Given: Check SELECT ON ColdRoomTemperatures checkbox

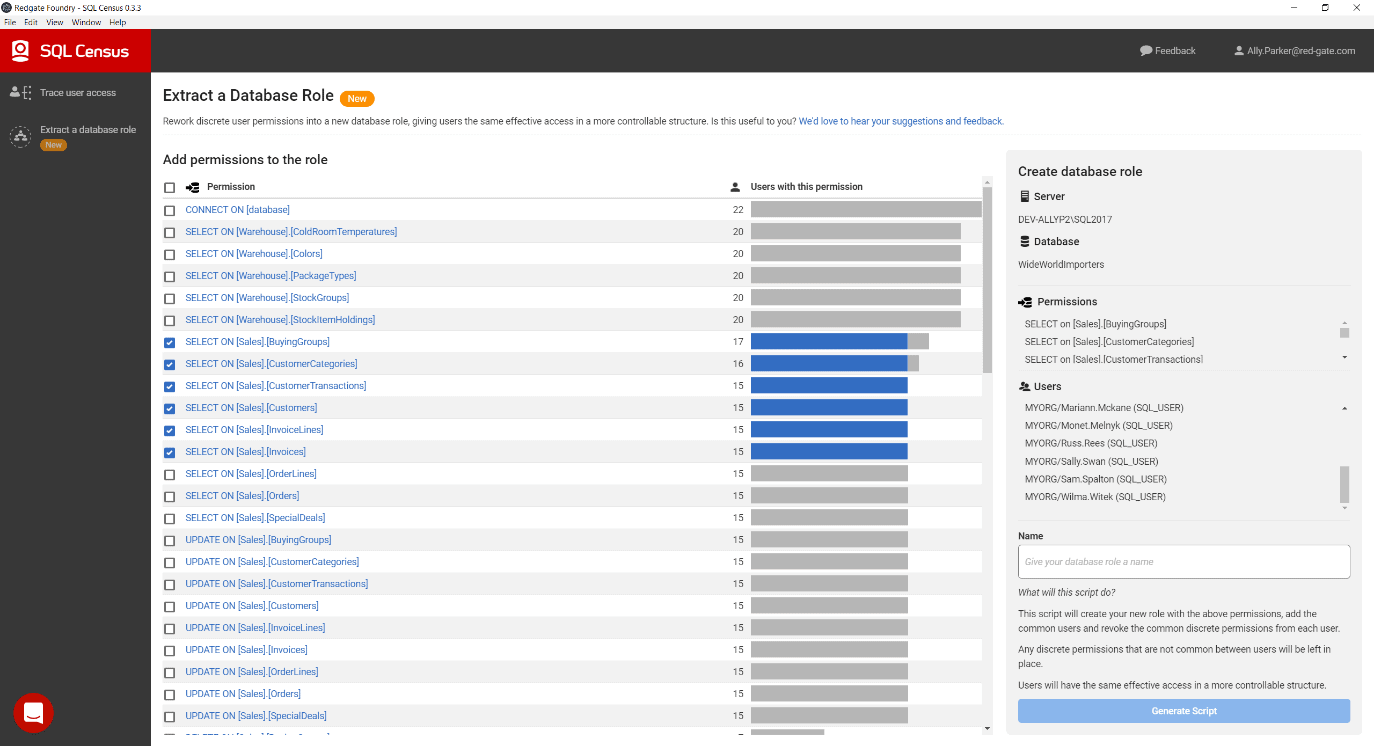Looking at the screenshot, I should [169, 233].
